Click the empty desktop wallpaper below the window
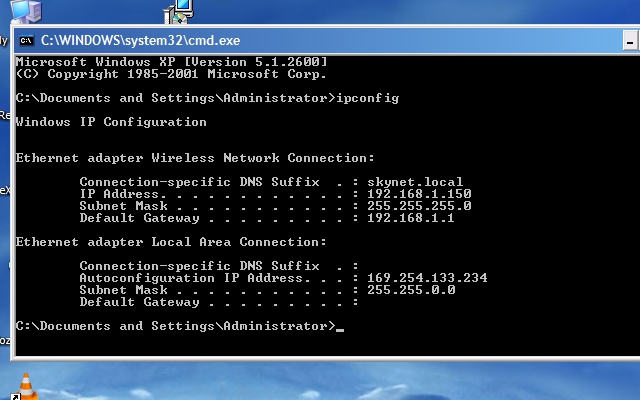Image resolution: width=640 pixels, height=400 pixels. tap(327, 382)
